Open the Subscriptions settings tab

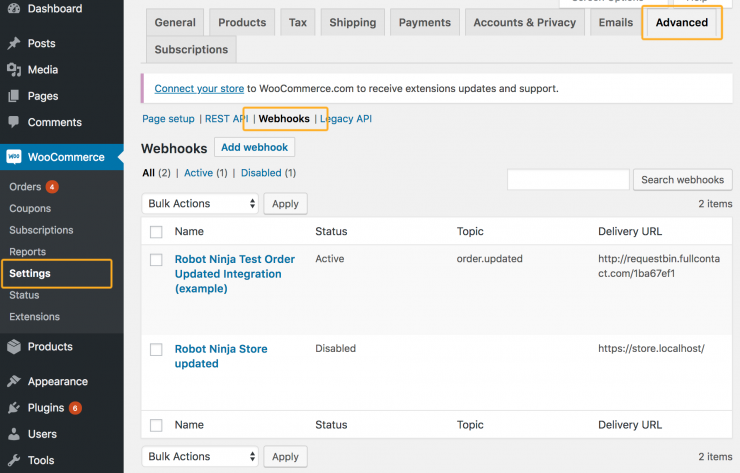point(191,50)
